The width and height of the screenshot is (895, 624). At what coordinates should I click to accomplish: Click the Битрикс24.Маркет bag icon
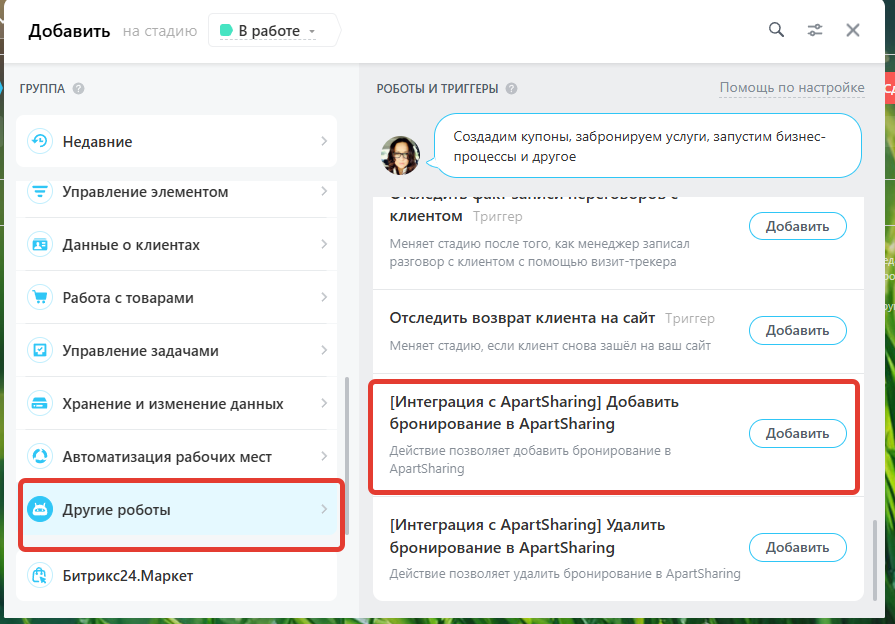40,575
